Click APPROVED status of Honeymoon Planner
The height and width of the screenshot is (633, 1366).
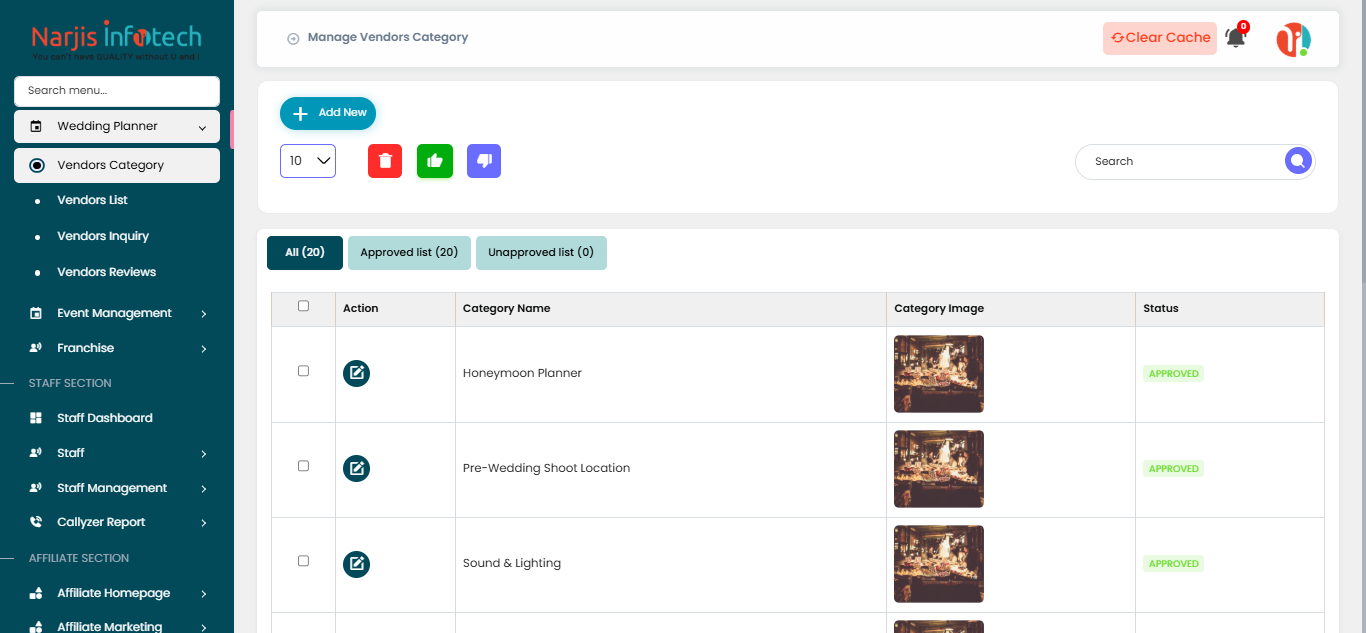[1174, 374]
